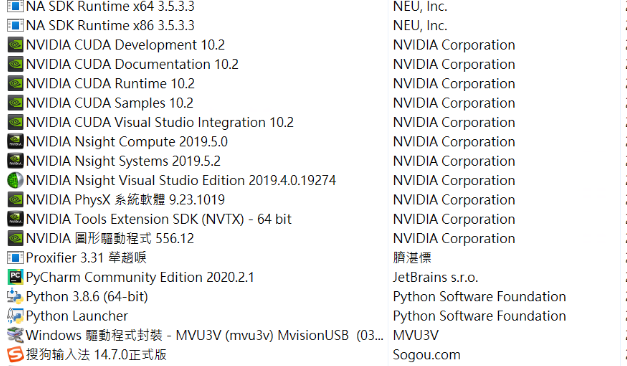Viewport: 627px width, 366px height.
Task: Select NVIDIA Nsight Compute 2019.5.0 entry
Action: tap(127, 141)
